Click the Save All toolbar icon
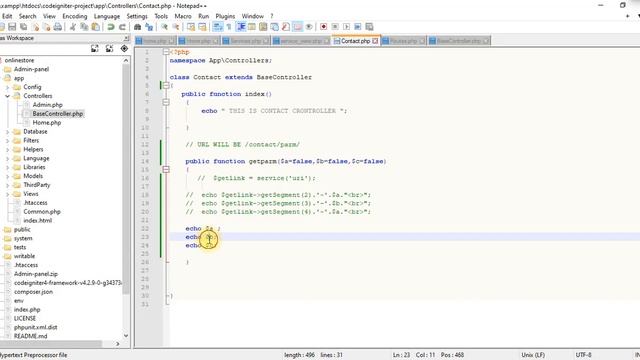 (x=24, y=27)
